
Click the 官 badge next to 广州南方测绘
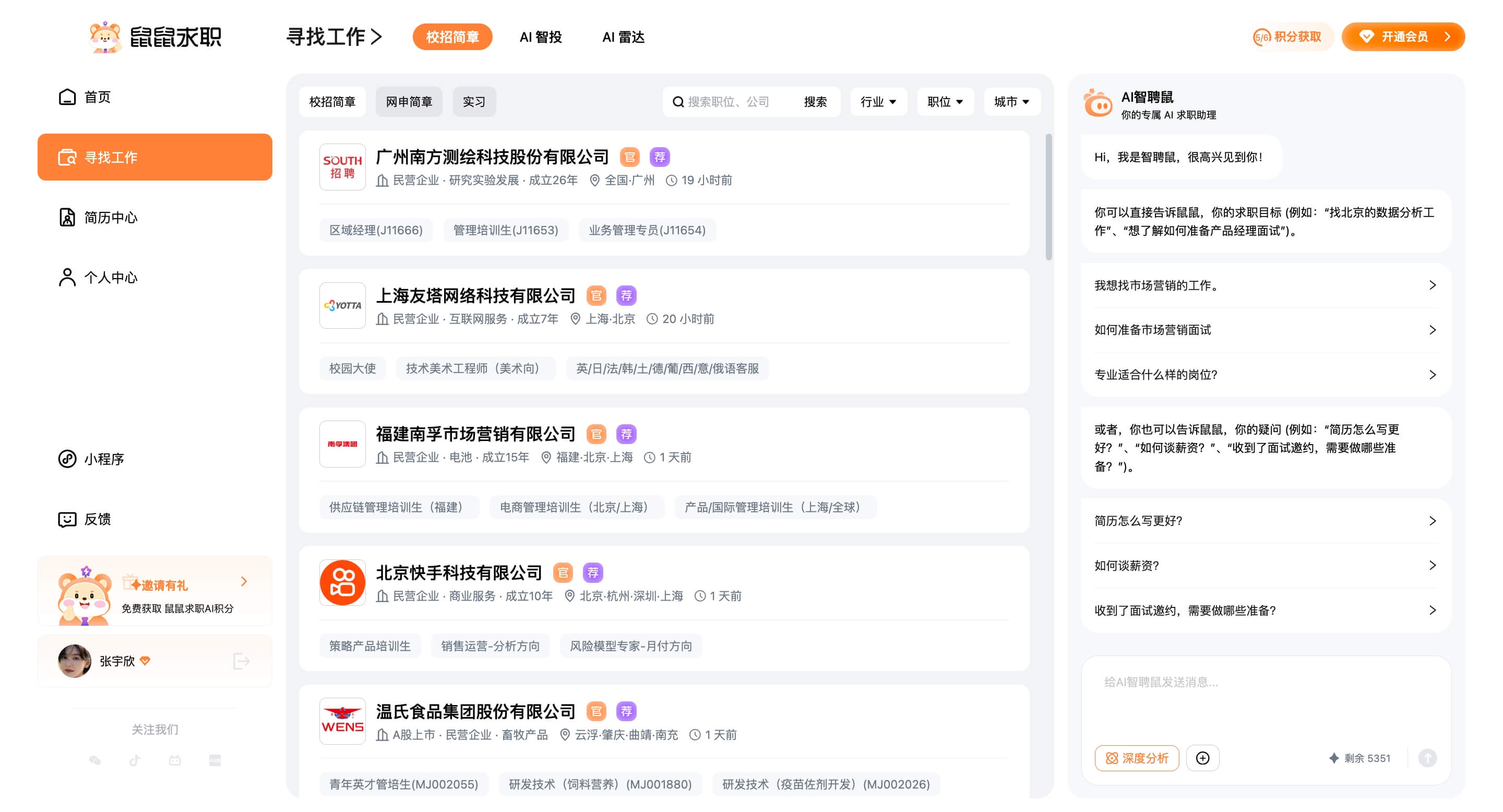[629, 157]
